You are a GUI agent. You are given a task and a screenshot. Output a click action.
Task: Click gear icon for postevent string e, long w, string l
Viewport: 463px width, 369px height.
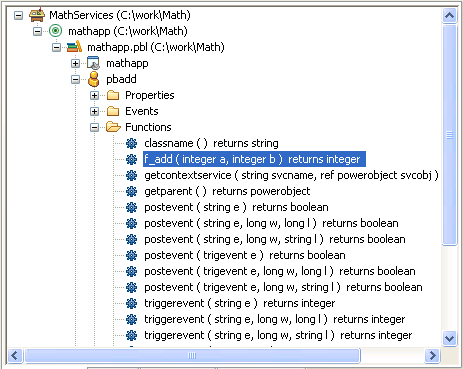click(132, 239)
